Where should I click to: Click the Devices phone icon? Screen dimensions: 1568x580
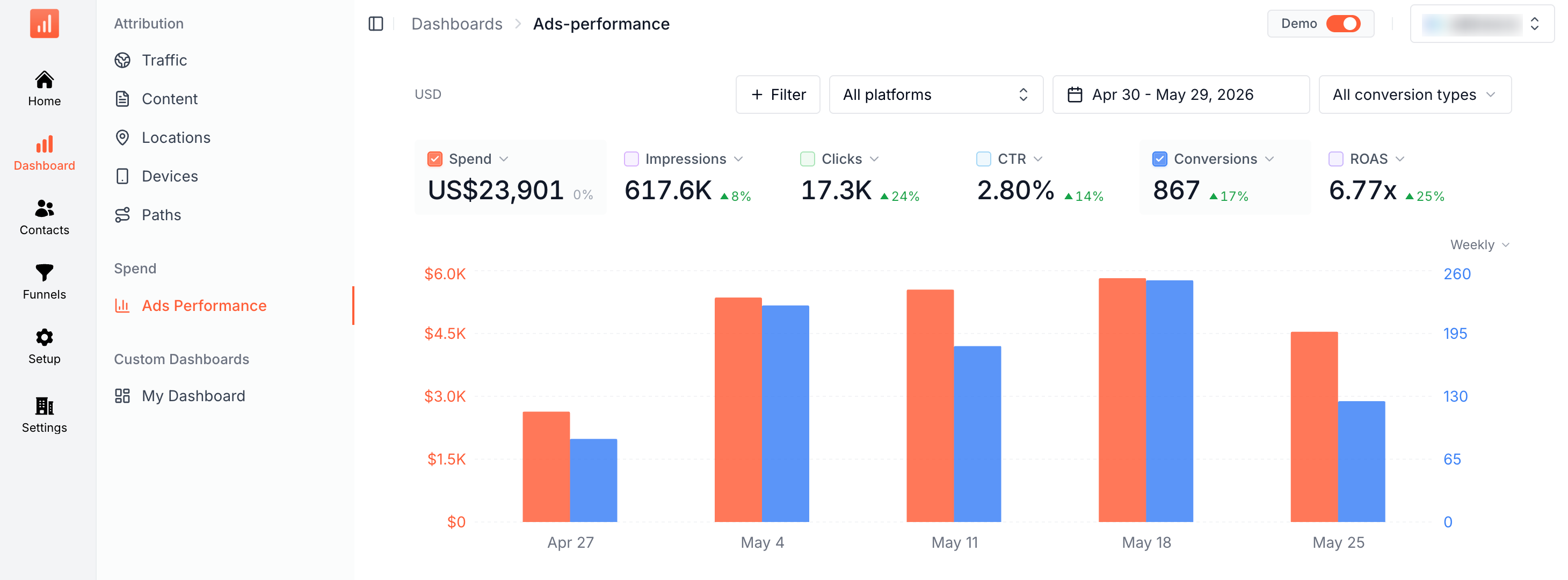point(122,176)
